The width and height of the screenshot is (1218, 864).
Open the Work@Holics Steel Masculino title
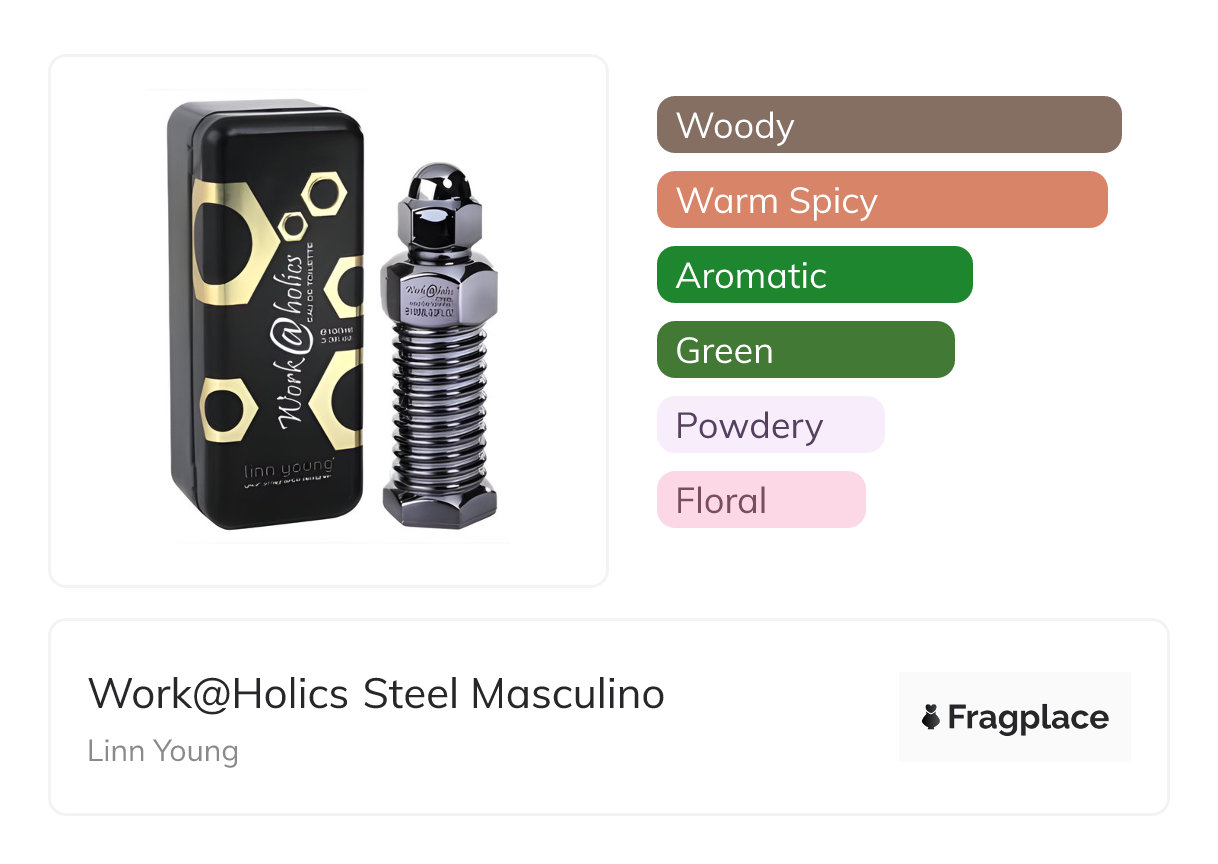click(376, 694)
